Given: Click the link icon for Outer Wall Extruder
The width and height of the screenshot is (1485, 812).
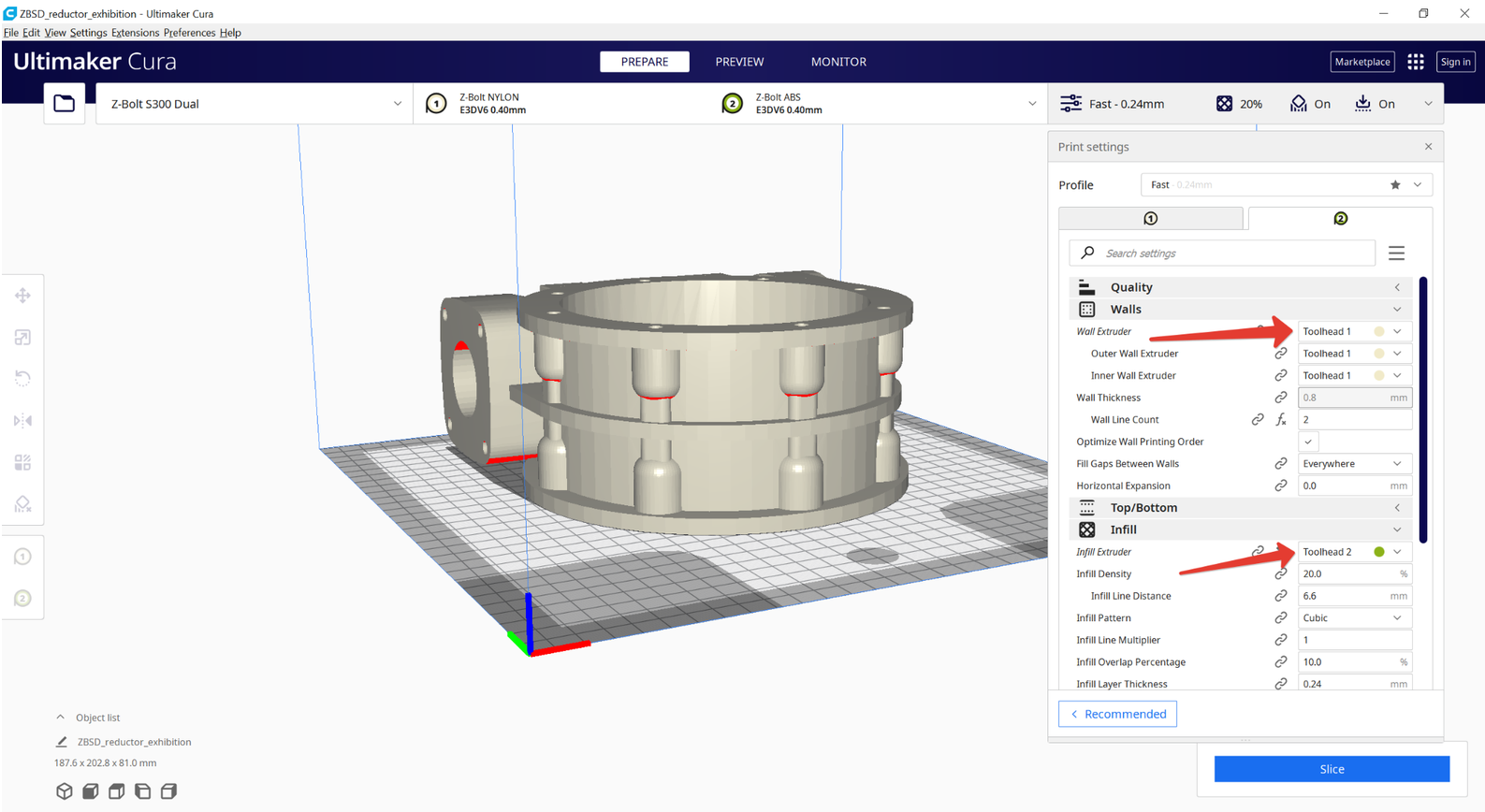Looking at the screenshot, I should [x=1280, y=354].
